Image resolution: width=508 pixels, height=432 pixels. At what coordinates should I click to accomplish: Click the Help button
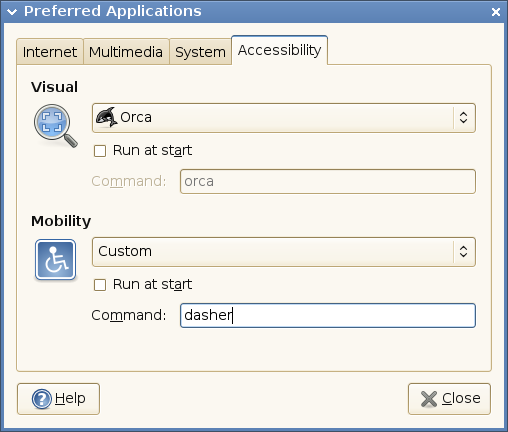(58, 399)
